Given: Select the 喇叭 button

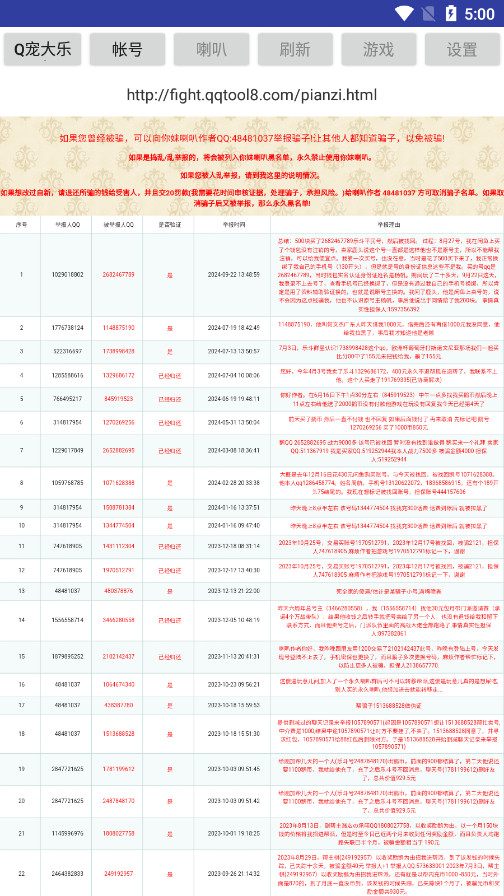Looking at the screenshot, I should pos(211,50).
